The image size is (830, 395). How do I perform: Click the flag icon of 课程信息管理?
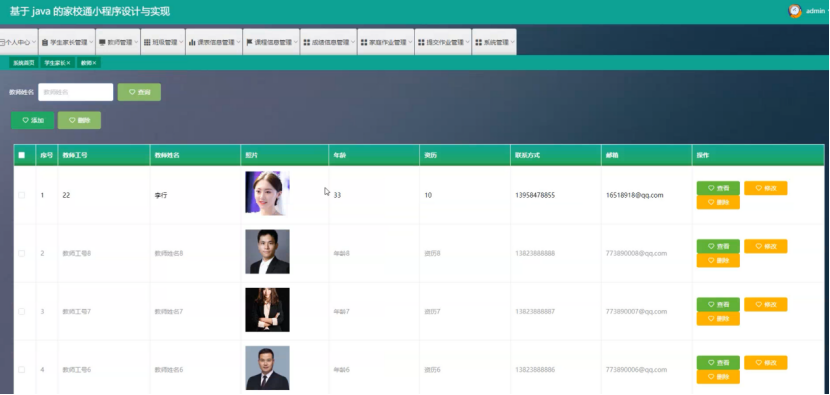249,42
